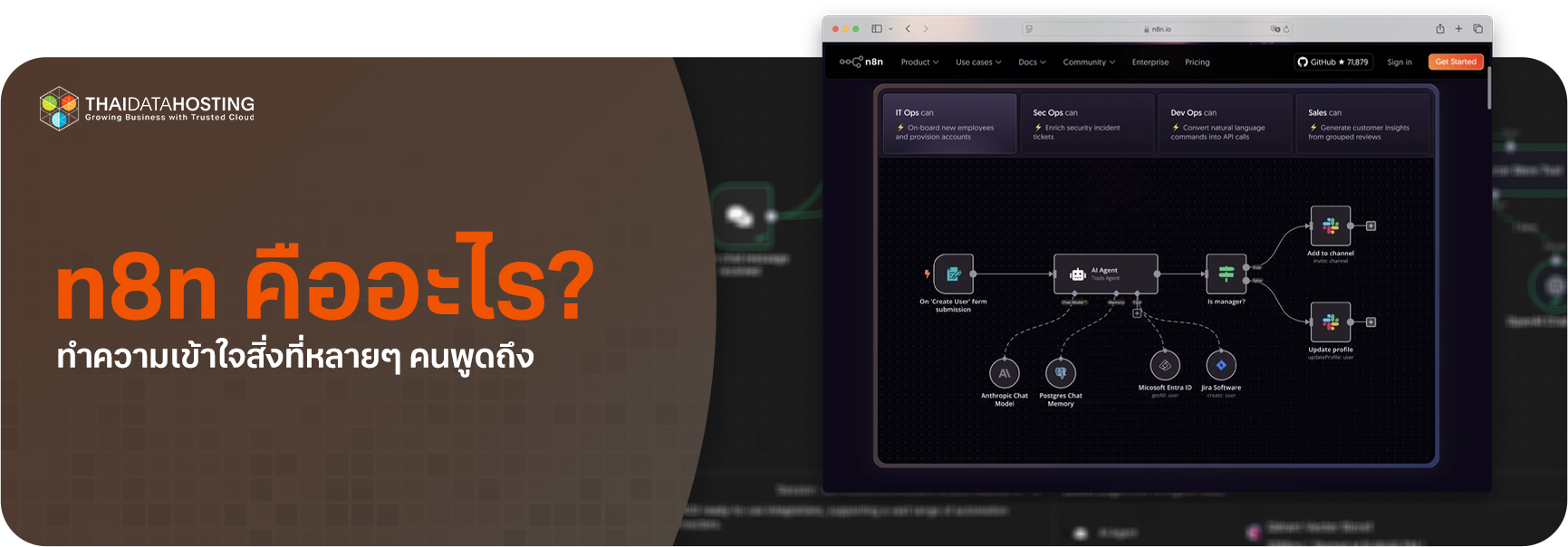Click the plus under the AI Agent Tool connector
Screen dimensions: 1568x547
[1137, 313]
